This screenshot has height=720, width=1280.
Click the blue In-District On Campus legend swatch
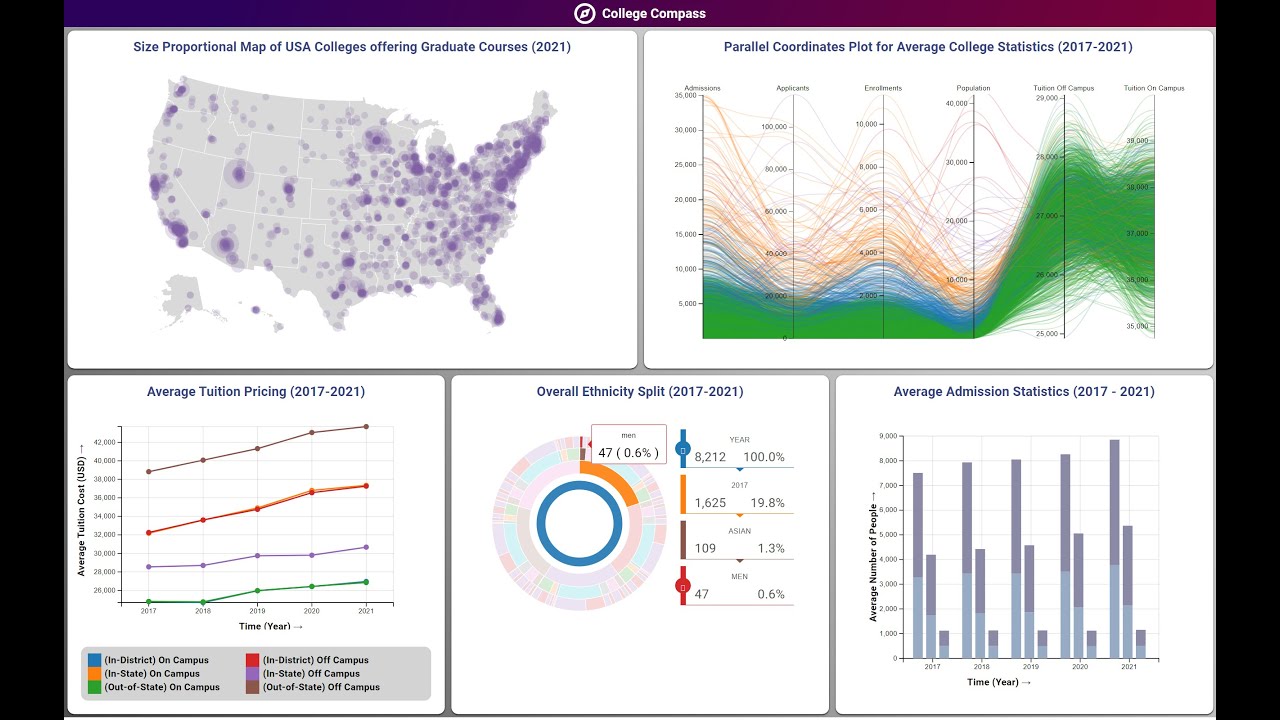pyautogui.click(x=95, y=660)
